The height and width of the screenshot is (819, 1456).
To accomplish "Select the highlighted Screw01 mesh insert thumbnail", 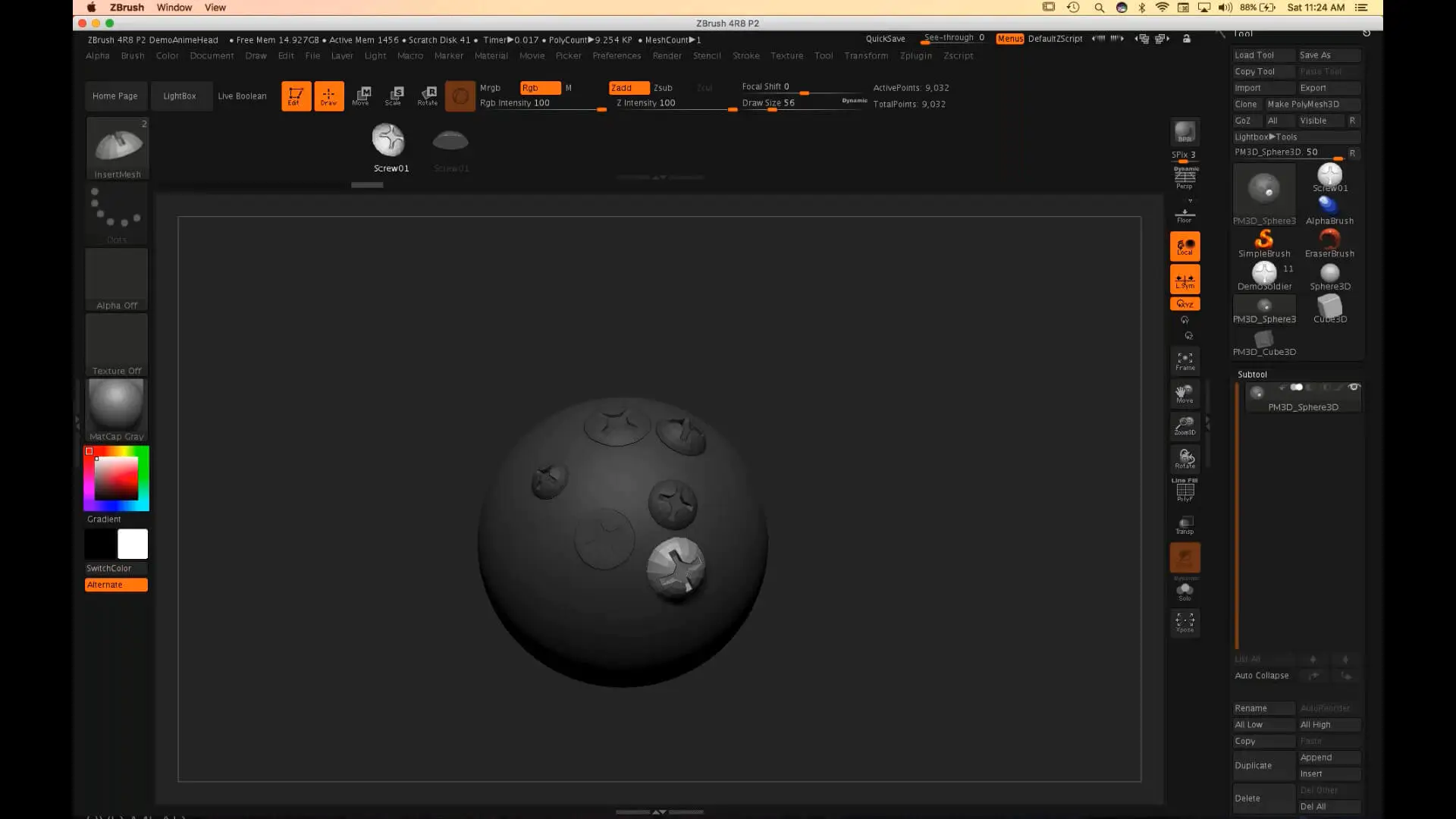I will tap(390, 148).
